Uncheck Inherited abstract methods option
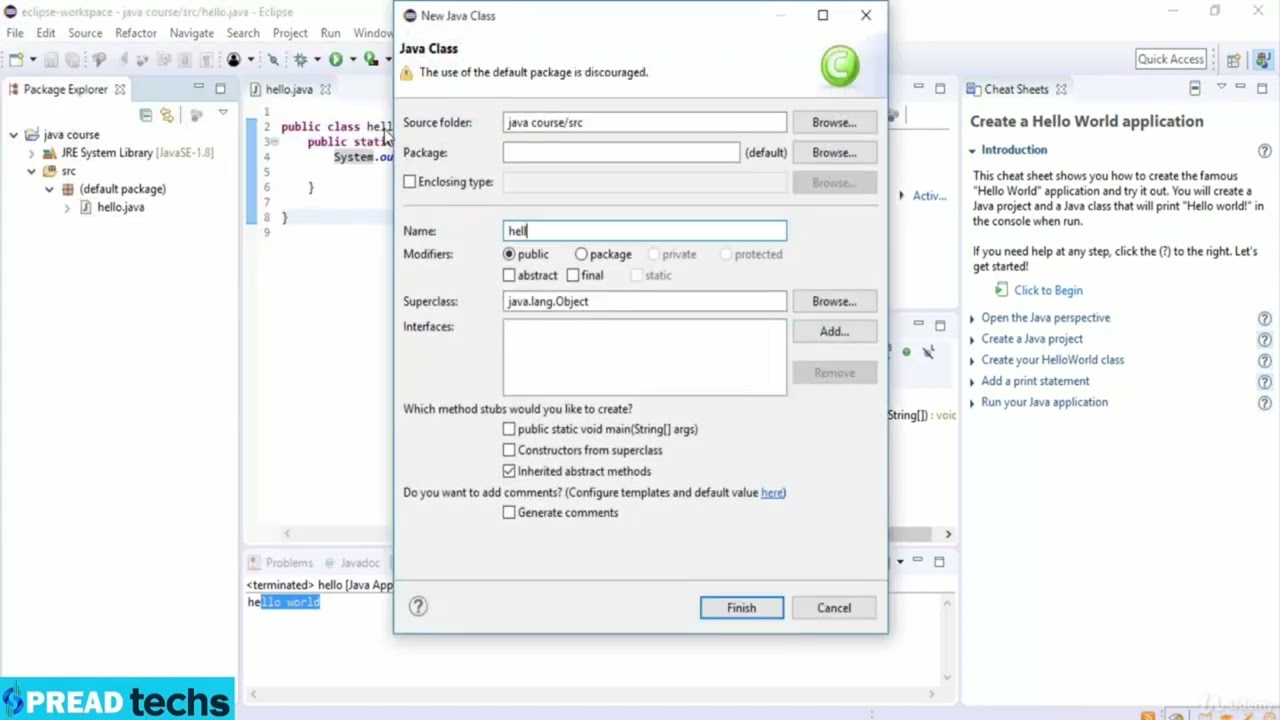Screen dimensions: 1280x720 coord(509,471)
